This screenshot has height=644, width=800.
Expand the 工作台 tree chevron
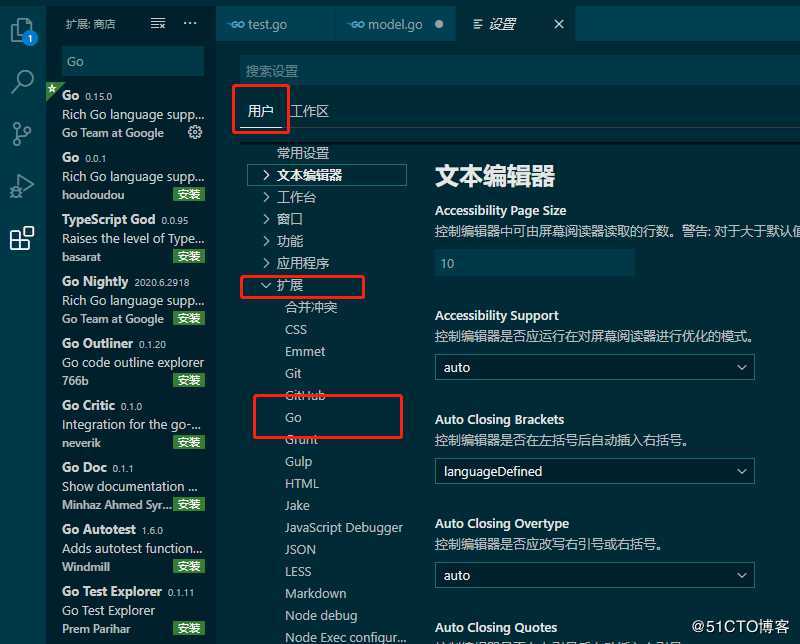[266, 197]
